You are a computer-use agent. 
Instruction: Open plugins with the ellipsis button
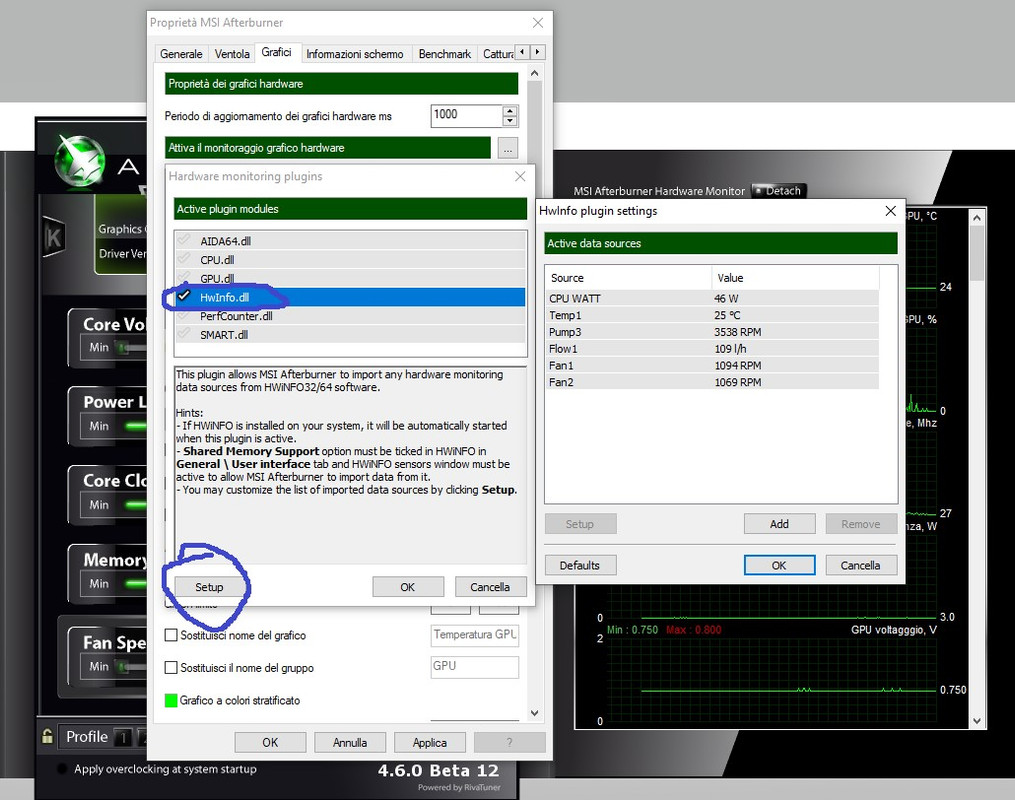508,148
